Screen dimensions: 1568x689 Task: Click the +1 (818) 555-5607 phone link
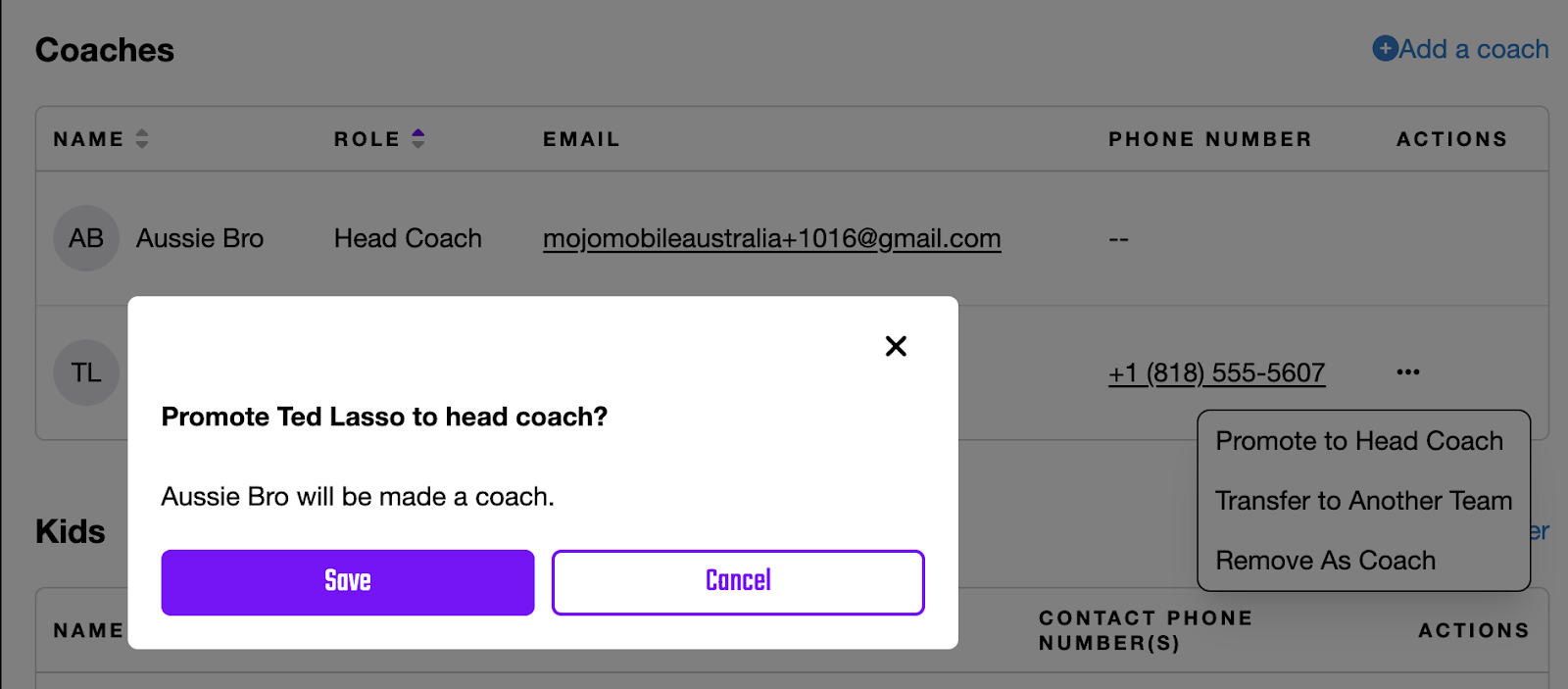click(x=1216, y=372)
